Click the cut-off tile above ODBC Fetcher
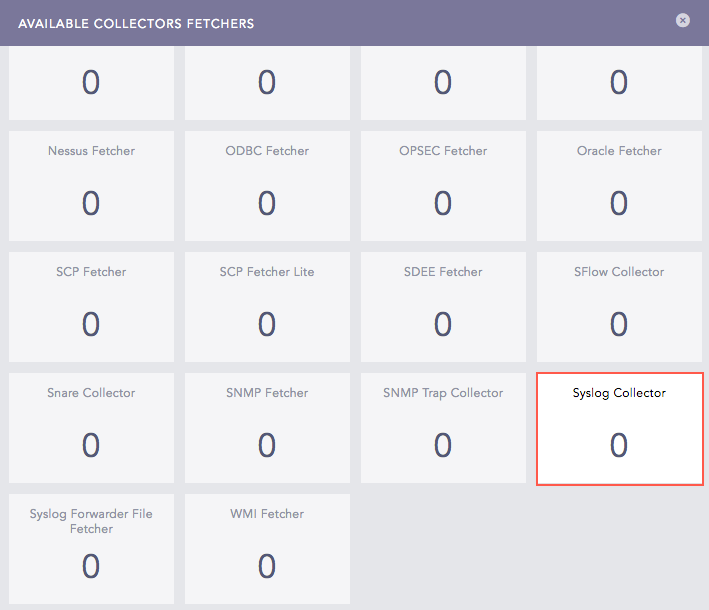The height and width of the screenshot is (610, 709). click(x=267, y=82)
